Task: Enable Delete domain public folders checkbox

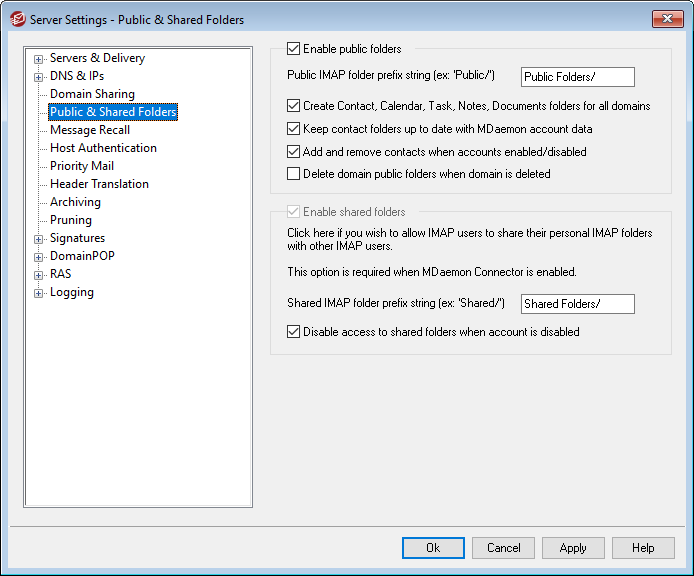Action: coord(293,174)
